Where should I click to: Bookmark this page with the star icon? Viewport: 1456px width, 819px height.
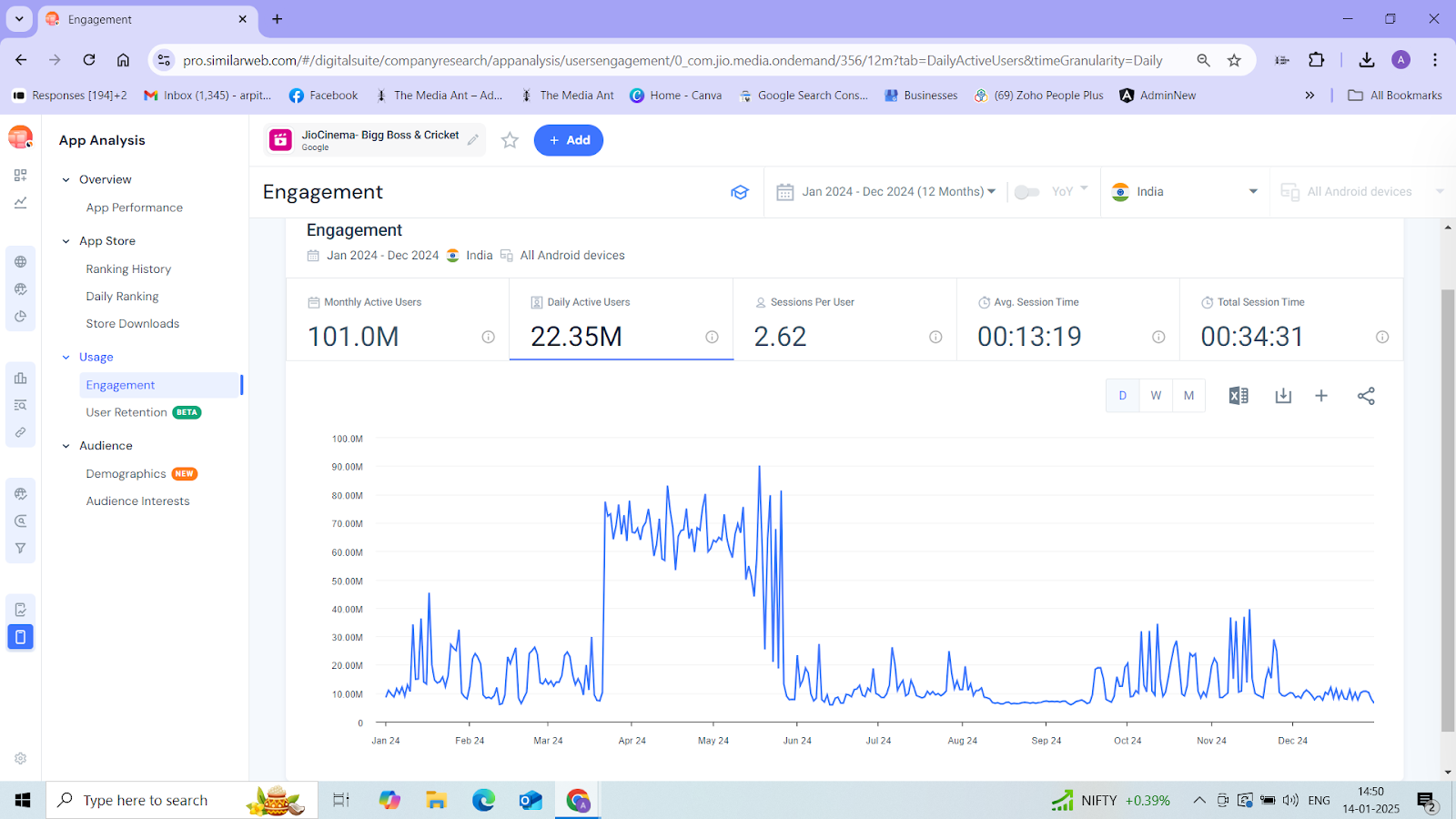(x=1234, y=60)
